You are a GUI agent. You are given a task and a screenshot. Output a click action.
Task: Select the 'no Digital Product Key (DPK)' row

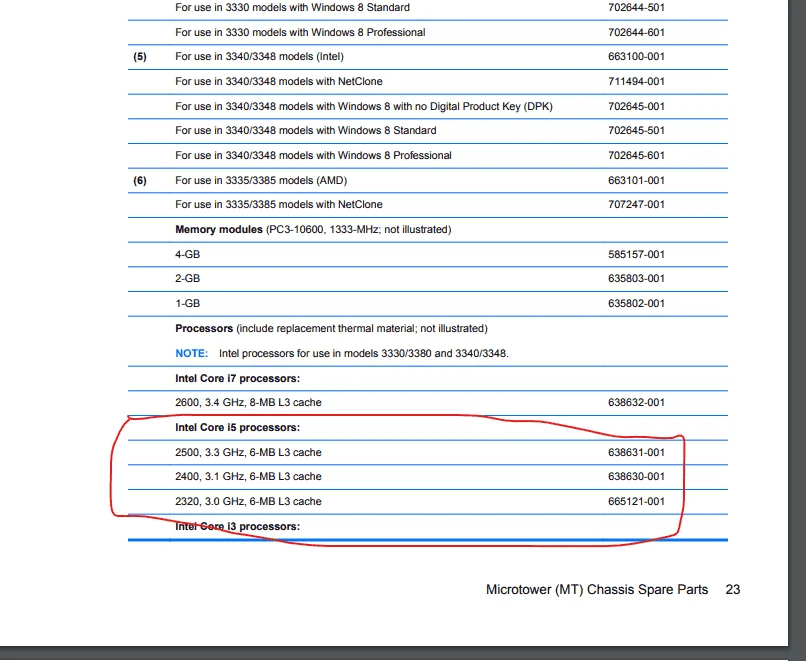[x=364, y=106]
